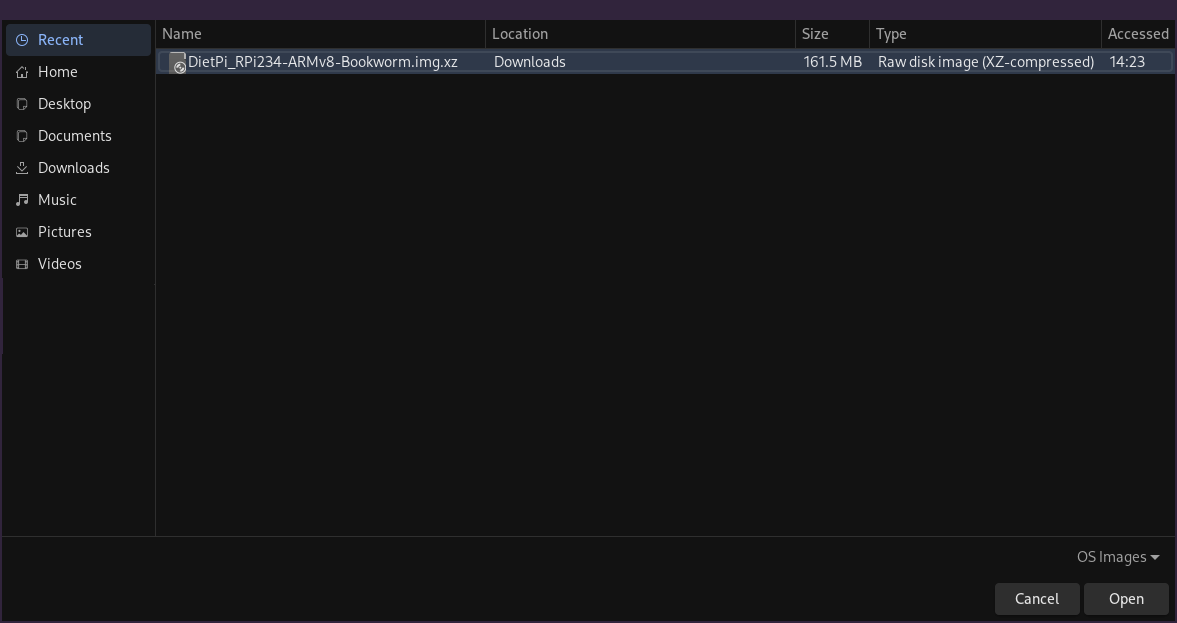Sort files by Type column
Viewport: 1177px width, 623px height.
(986, 34)
